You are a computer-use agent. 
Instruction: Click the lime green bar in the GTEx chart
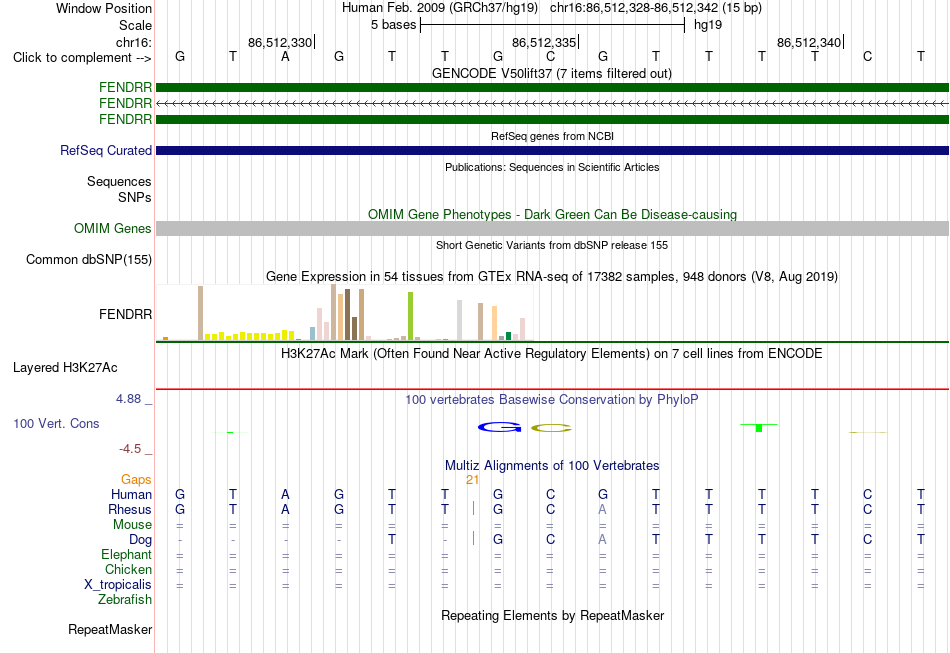(x=410, y=316)
